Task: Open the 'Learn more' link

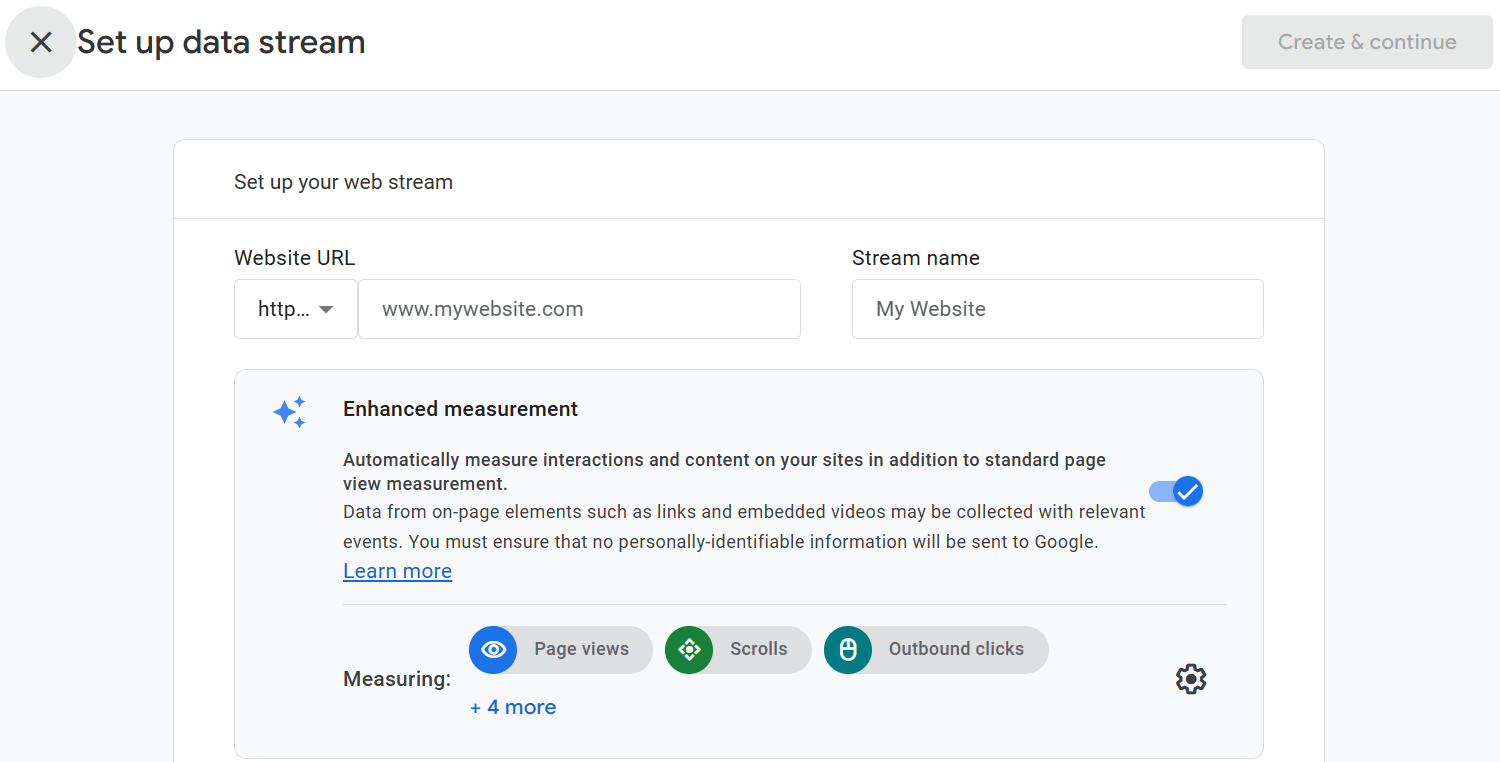Action: 397,571
